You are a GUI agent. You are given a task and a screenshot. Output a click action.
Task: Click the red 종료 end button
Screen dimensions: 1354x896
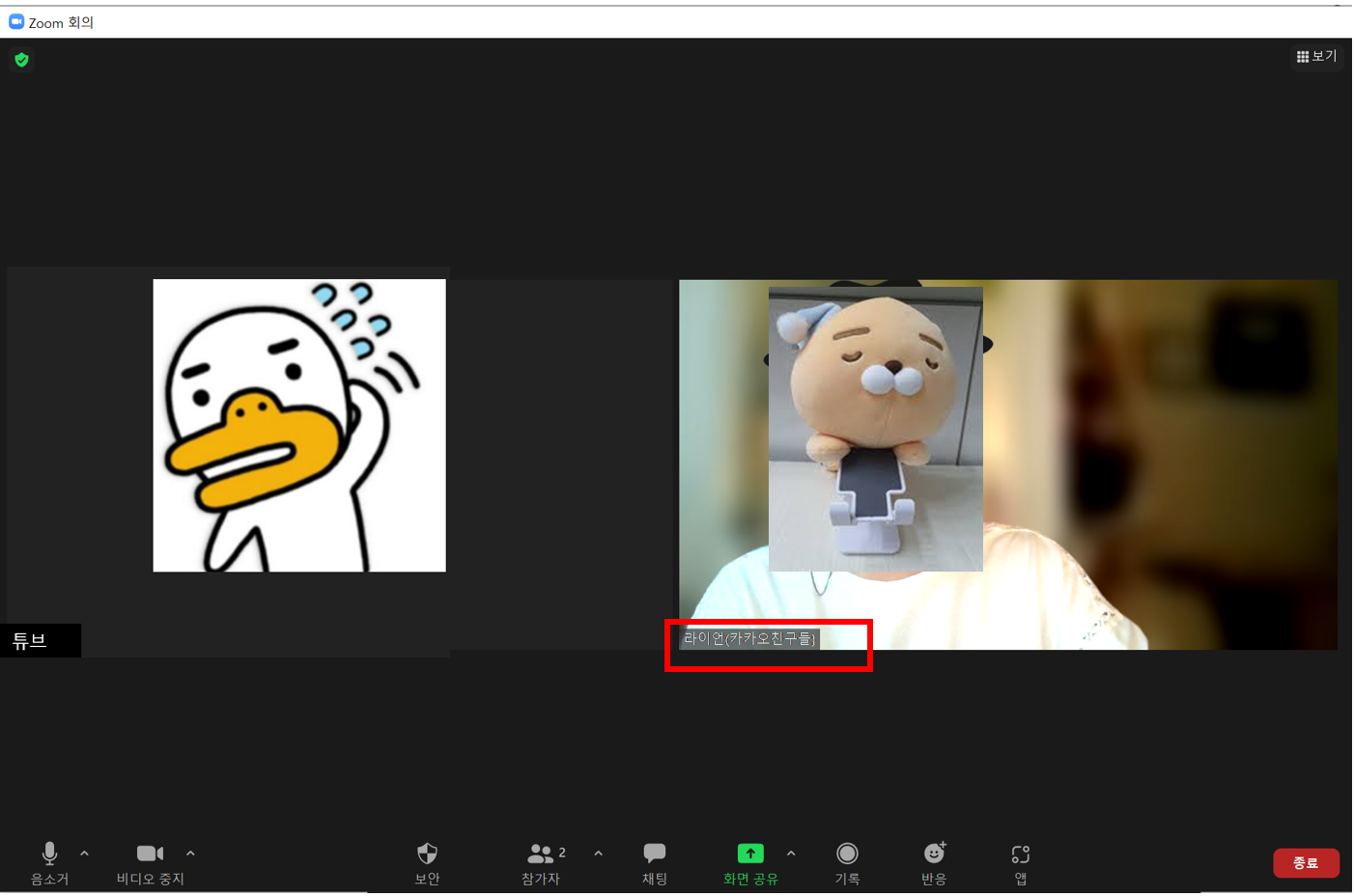1306,863
